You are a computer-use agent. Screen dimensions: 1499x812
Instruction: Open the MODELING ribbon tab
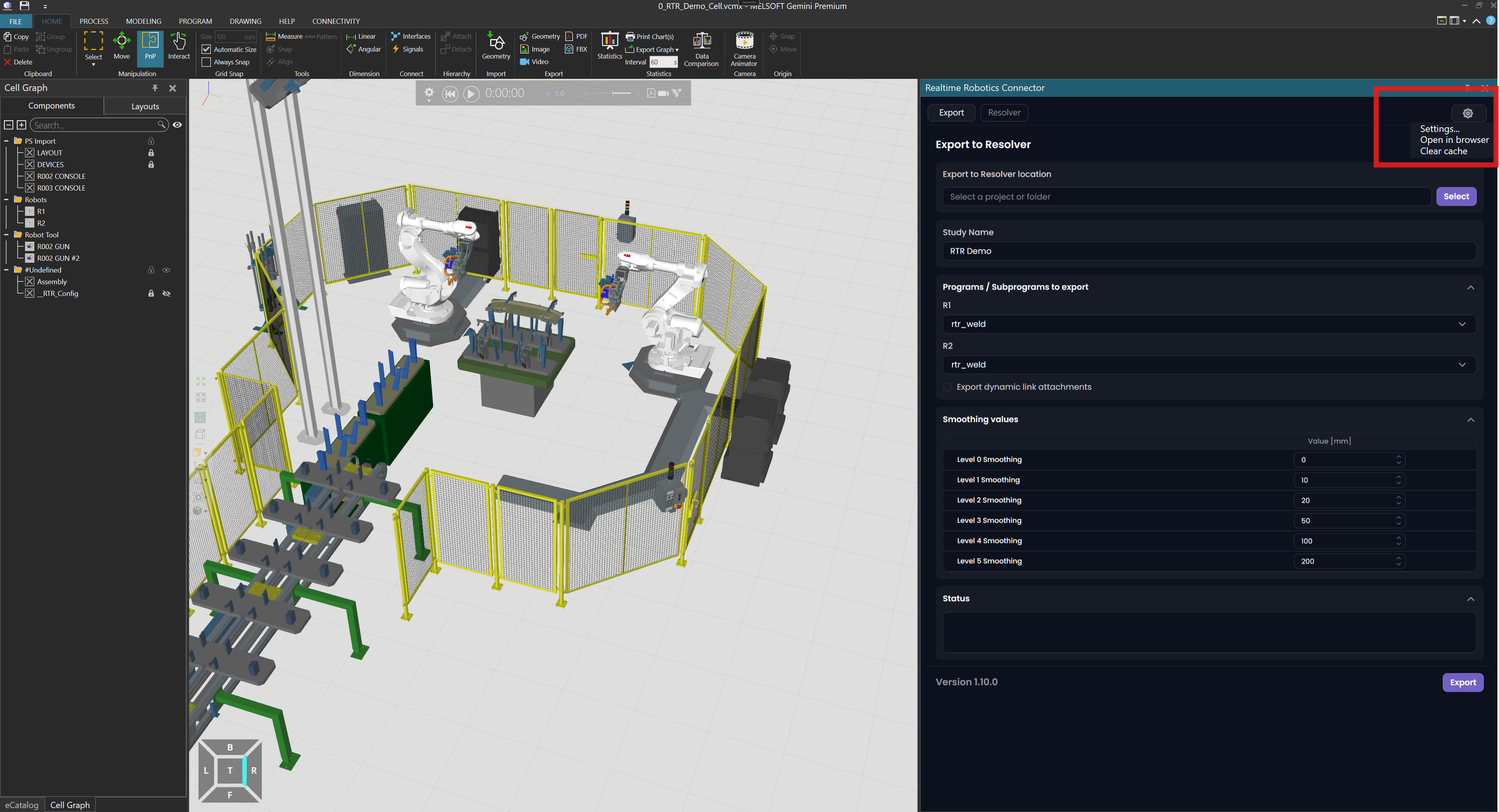(143, 21)
